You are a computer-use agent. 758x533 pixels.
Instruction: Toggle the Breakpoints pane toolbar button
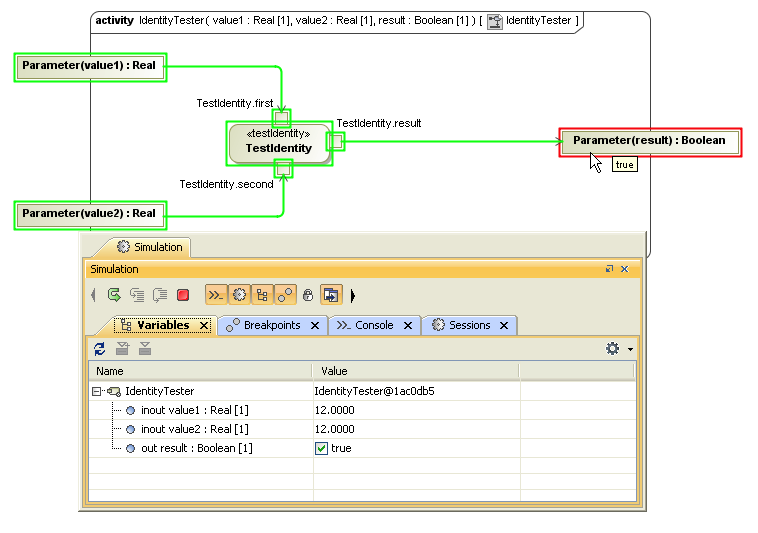285,295
